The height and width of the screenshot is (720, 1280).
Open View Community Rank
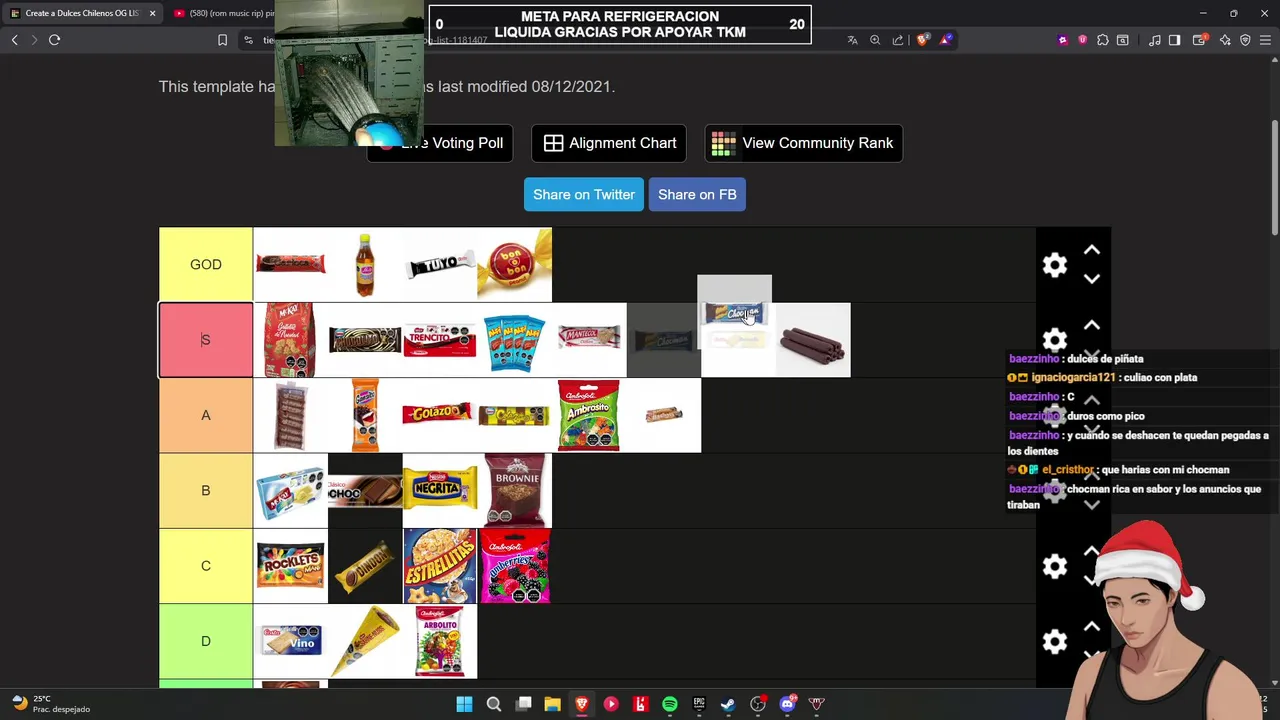[x=803, y=143]
